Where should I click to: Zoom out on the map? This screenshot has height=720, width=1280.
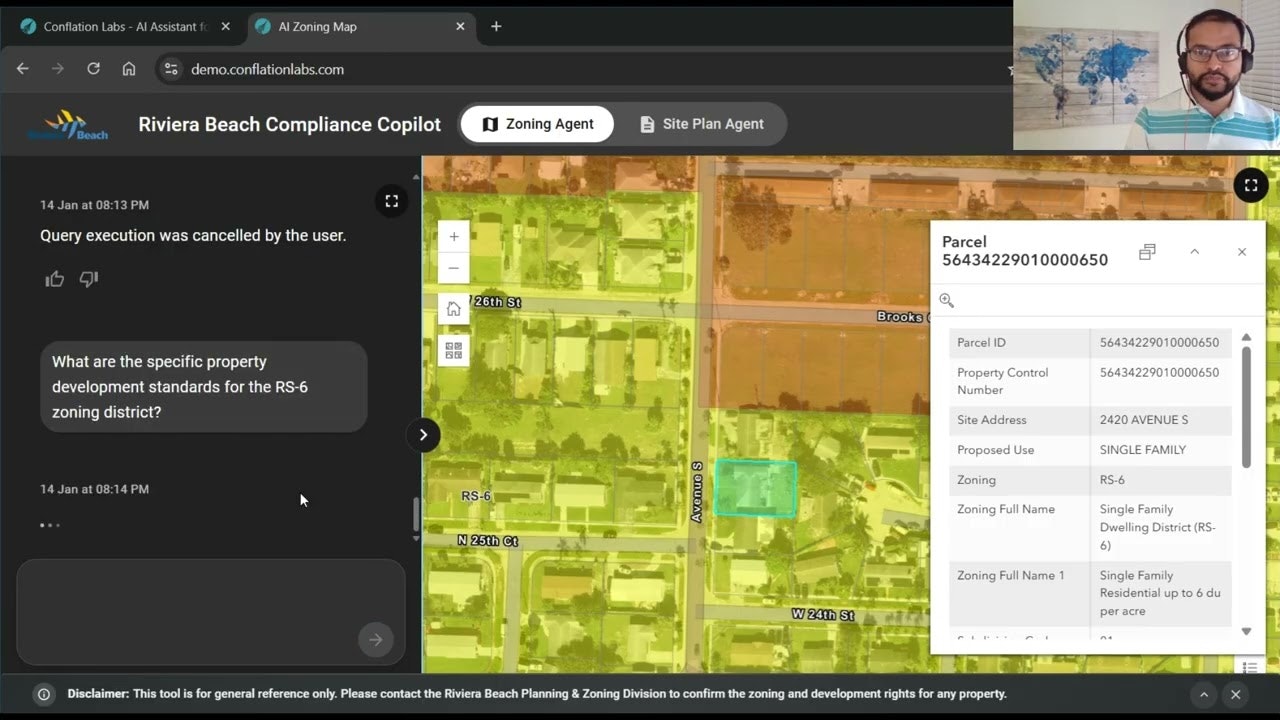[x=454, y=268]
